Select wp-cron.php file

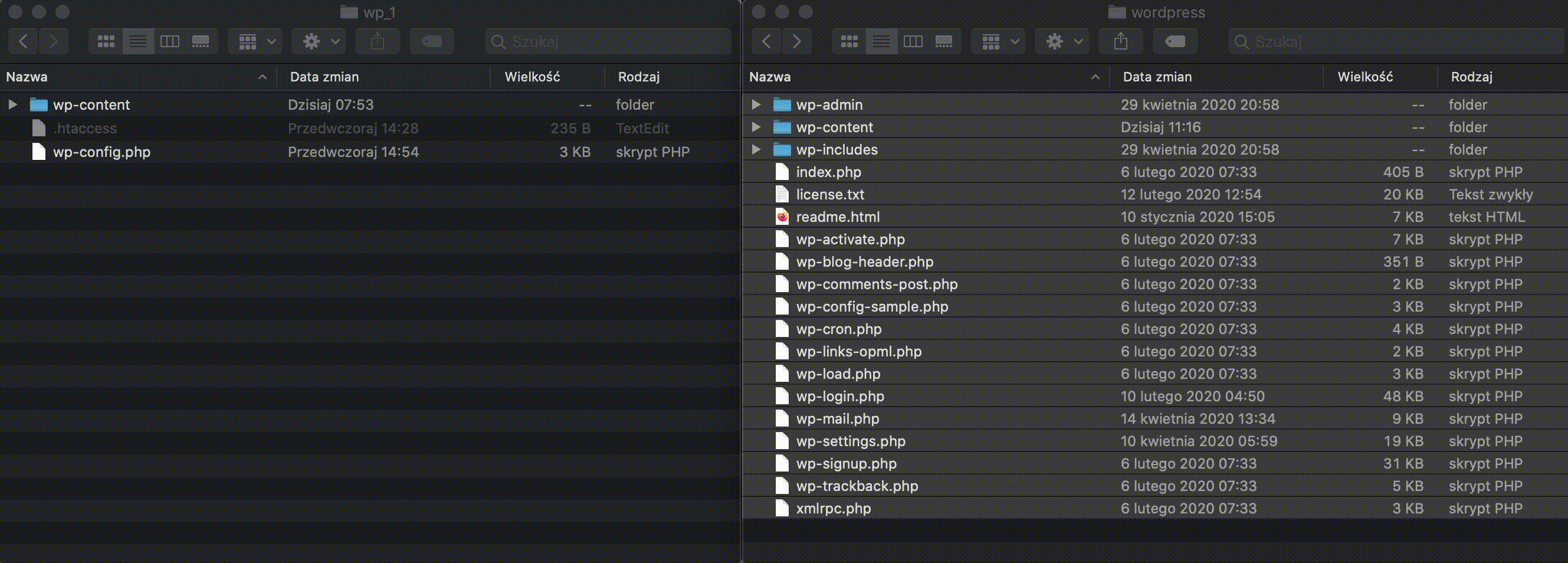(1155, 329)
